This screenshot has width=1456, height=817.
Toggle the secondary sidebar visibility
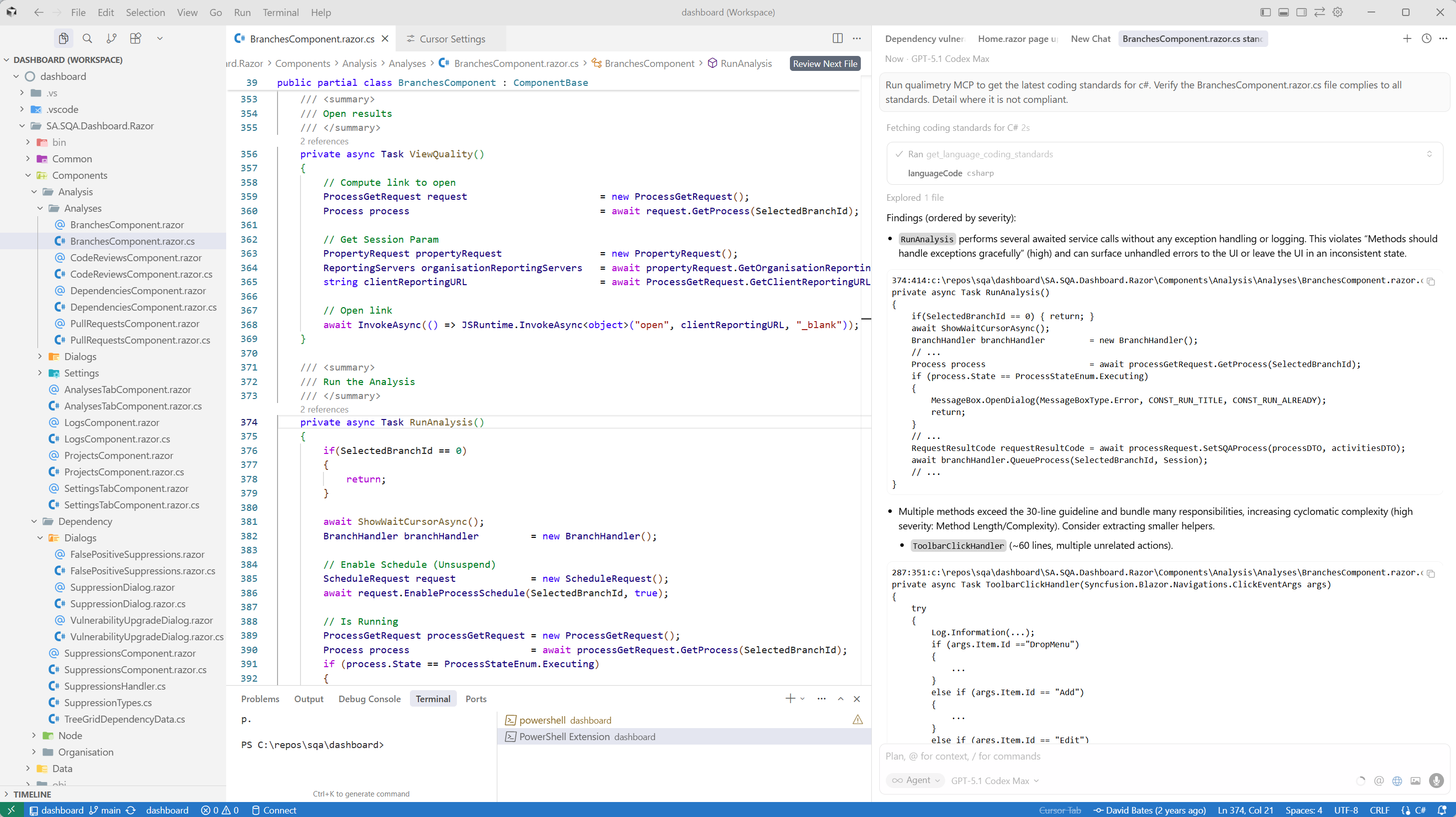[1302, 12]
